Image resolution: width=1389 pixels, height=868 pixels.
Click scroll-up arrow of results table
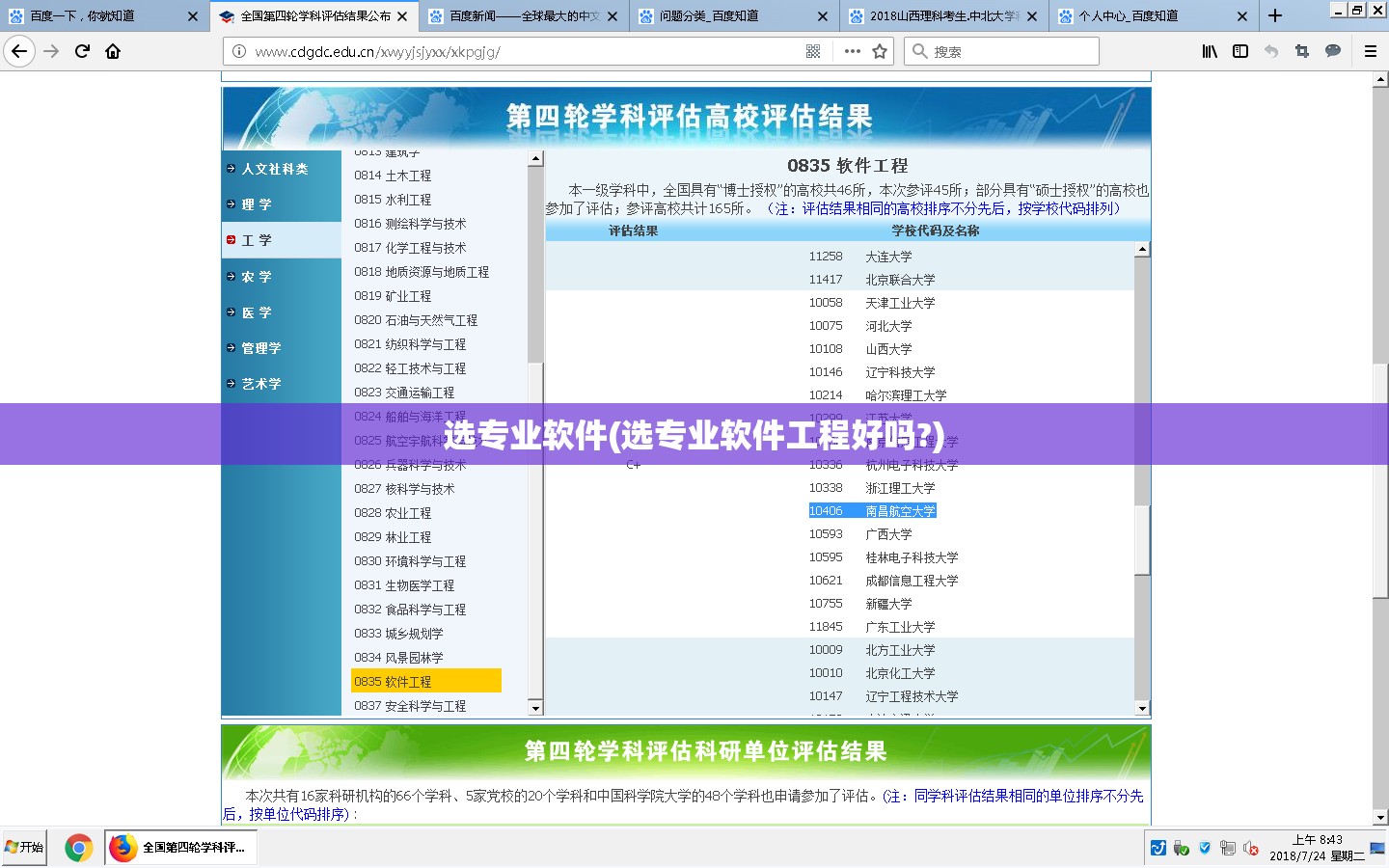1142,249
